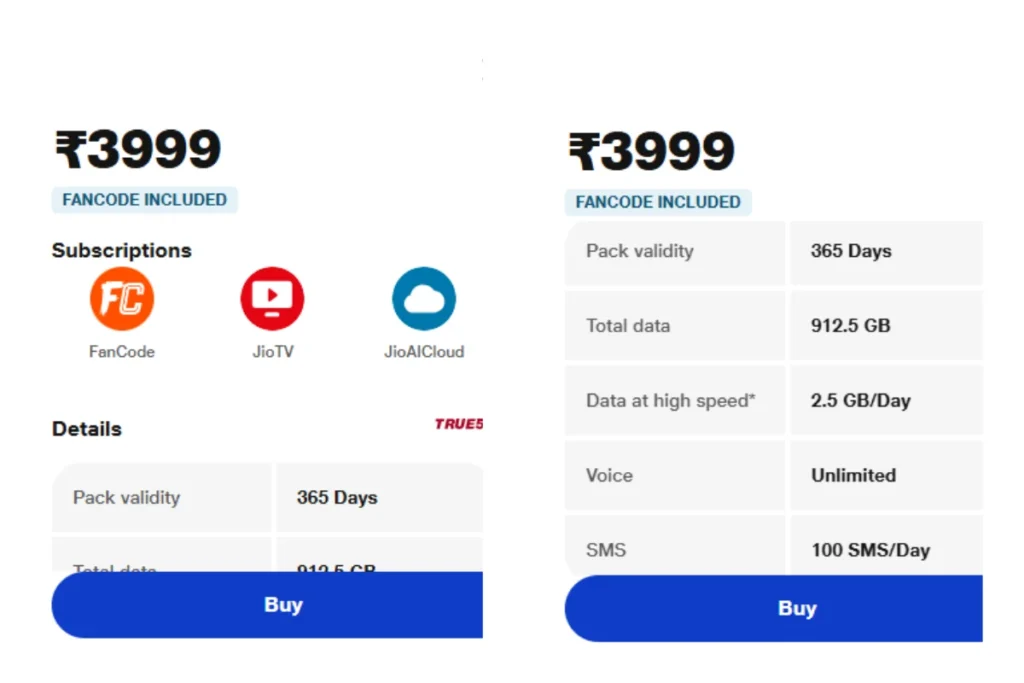This screenshot has height=683, width=1024.
Task: Select the ₹3999 price on right card
Action: (651, 151)
